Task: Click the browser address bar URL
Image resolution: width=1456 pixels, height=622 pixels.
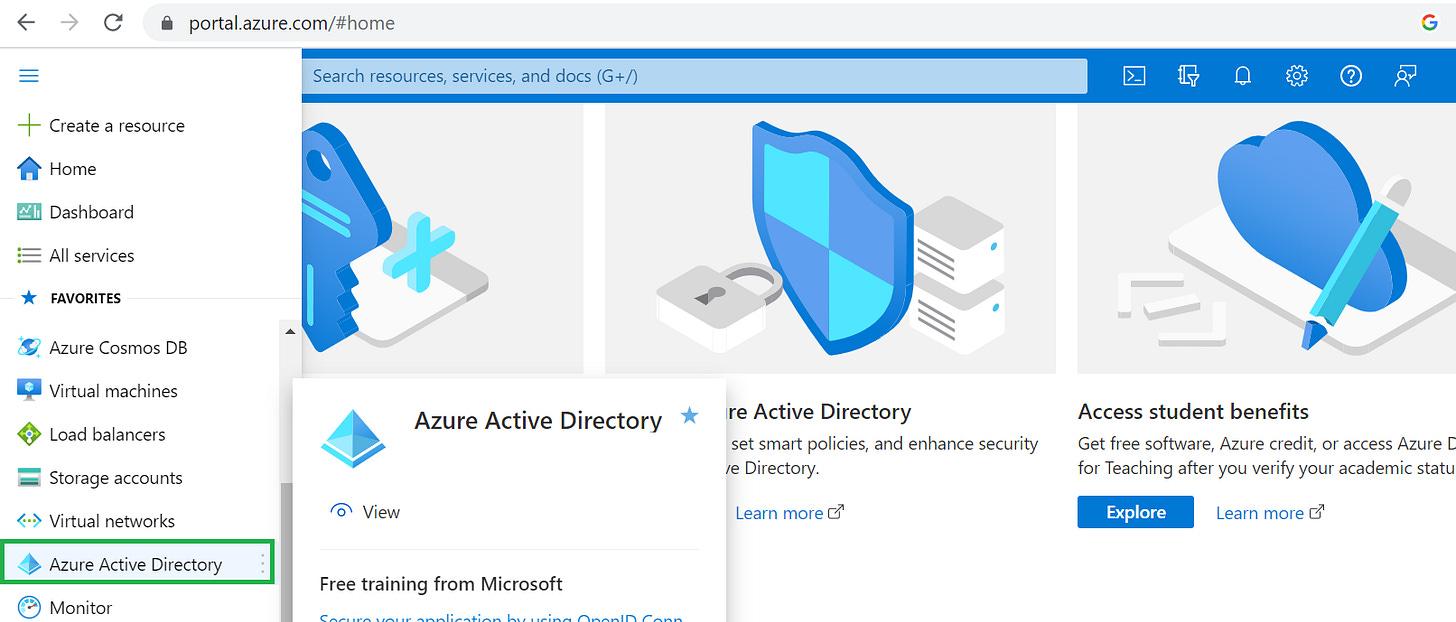Action: click(291, 22)
